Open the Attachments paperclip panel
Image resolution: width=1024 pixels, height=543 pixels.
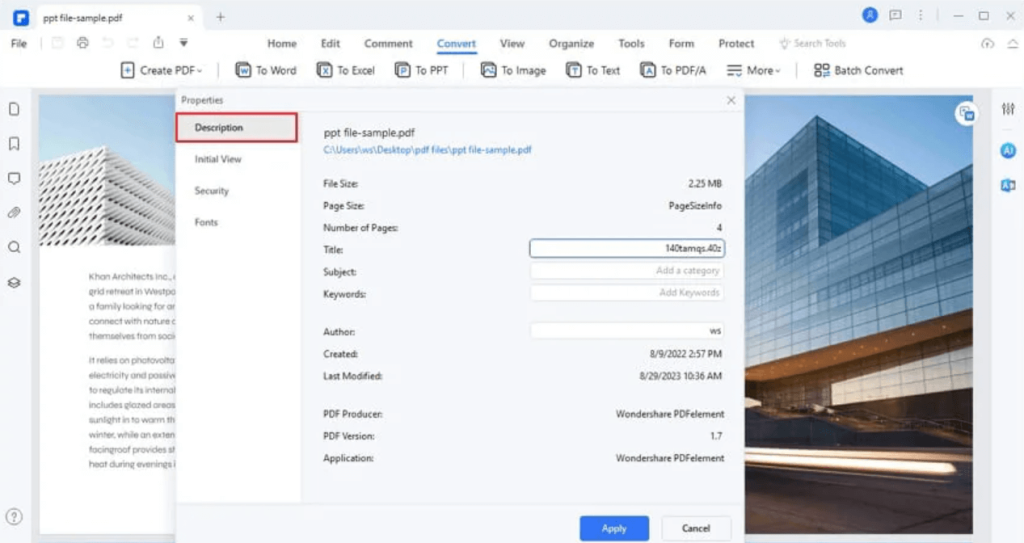click(x=14, y=213)
